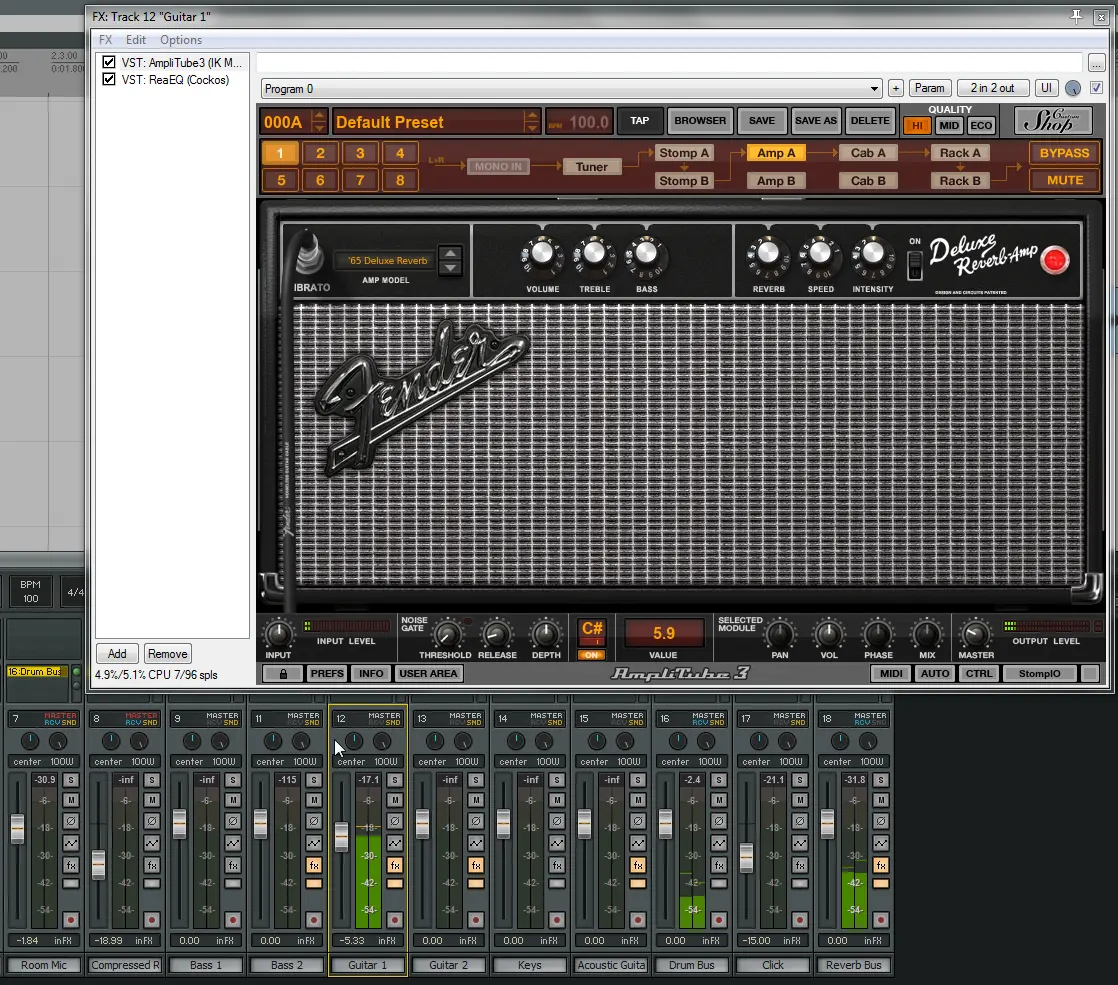Click the Guitar 1 volume fader

[342, 837]
